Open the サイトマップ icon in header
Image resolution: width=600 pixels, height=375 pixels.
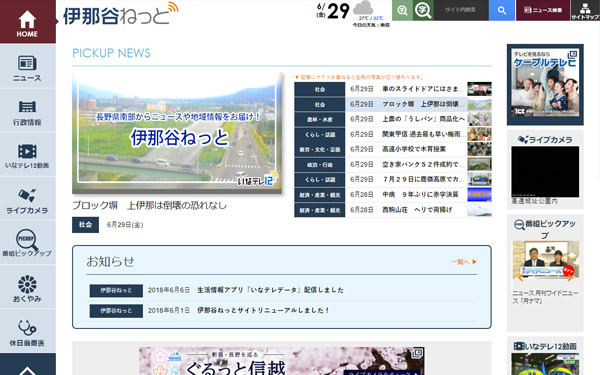585,10
